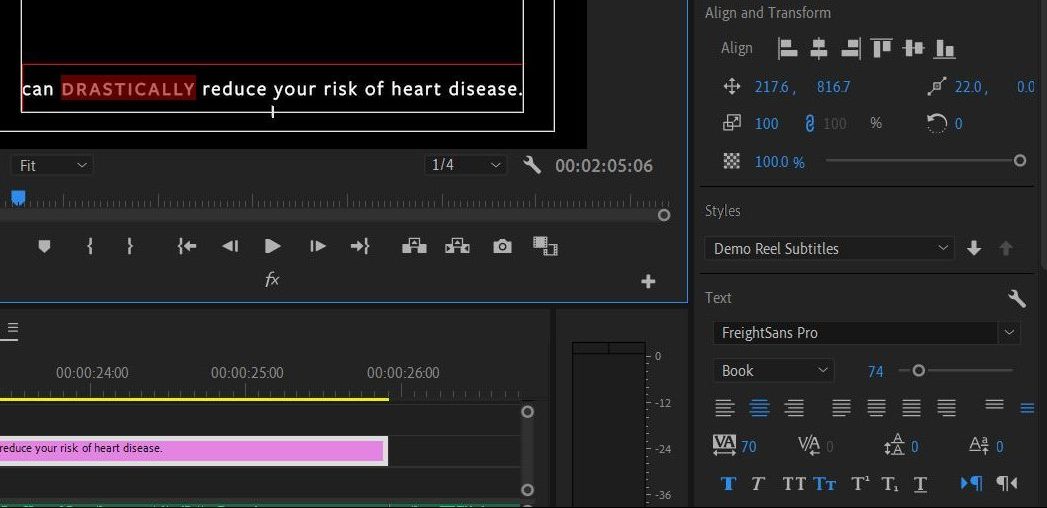Viewport: 1047px width, 508px height.
Task: Toggle Faux Bold text style
Action: click(x=728, y=483)
